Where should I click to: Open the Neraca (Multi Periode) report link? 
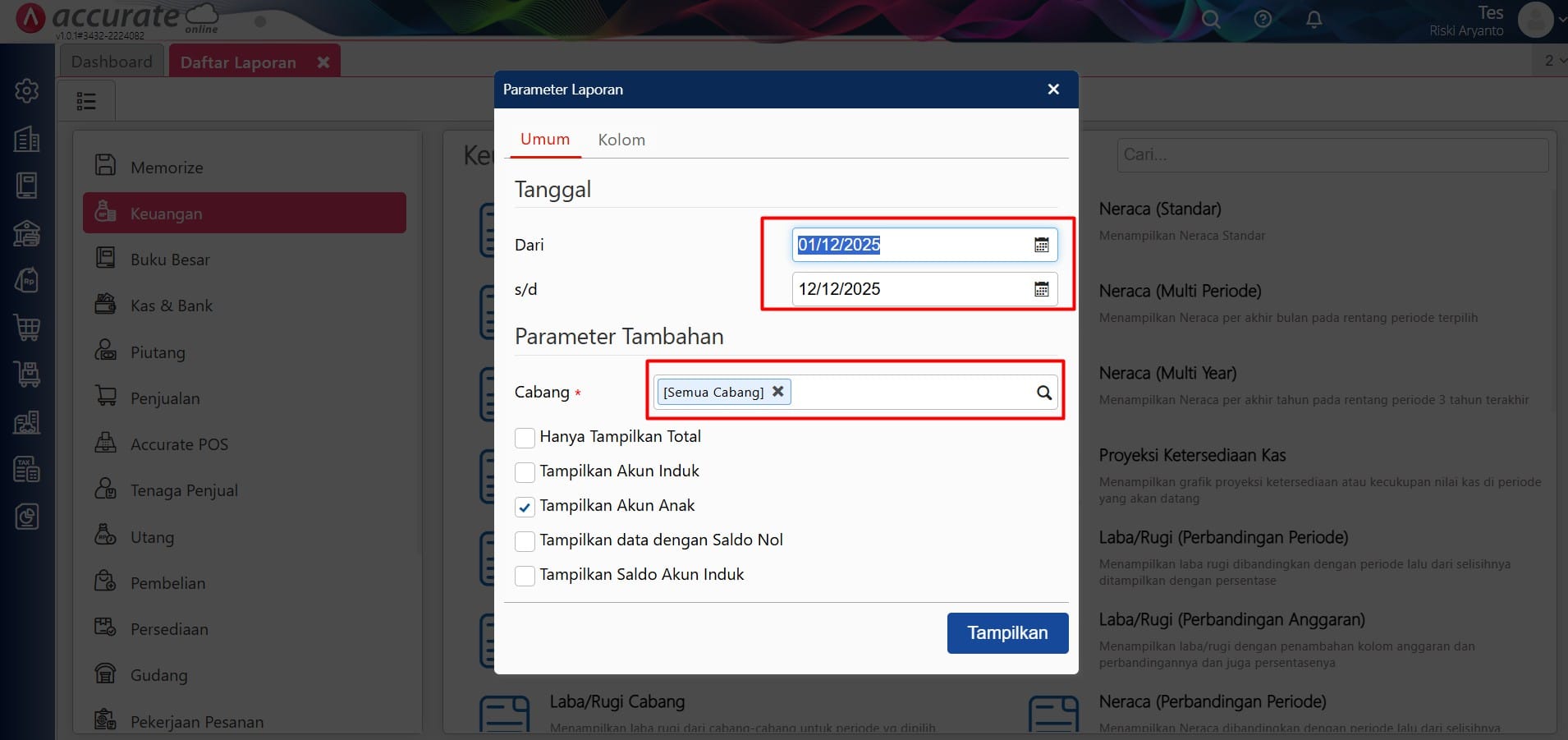pyautogui.click(x=1180, y=291)
